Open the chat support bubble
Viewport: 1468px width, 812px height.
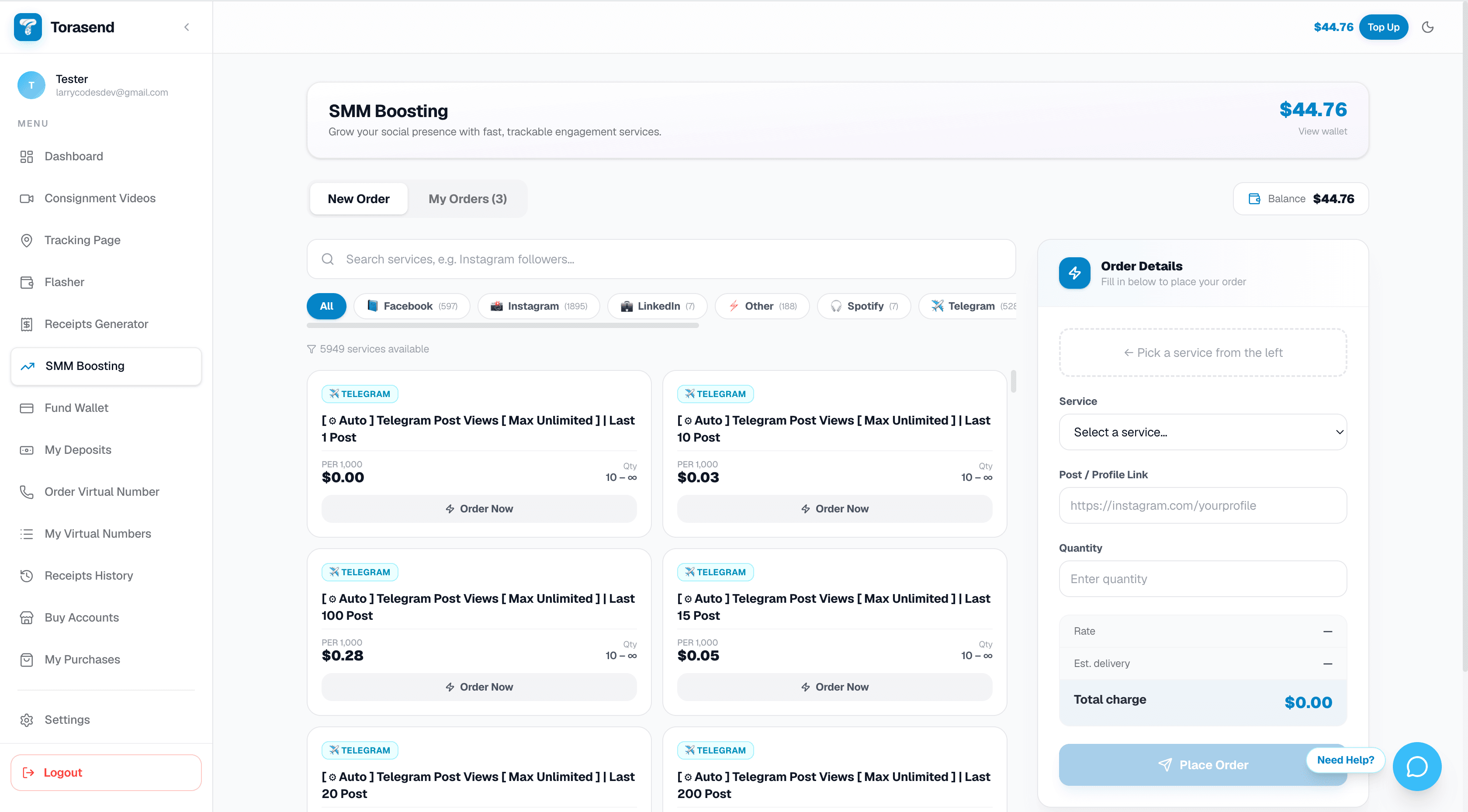tap(1417, 767)
